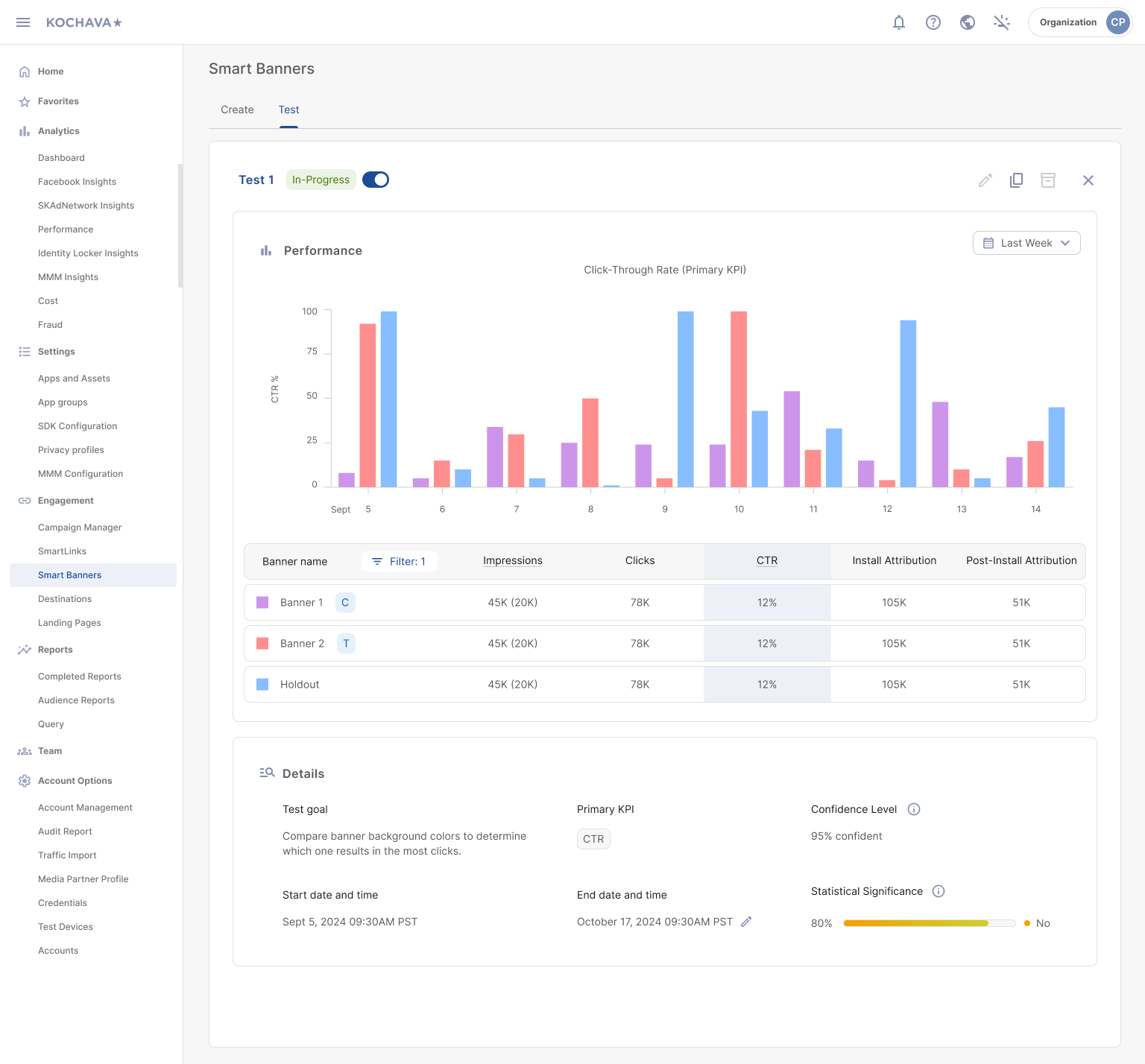Open the Last Week date range dropdown
The height and width of the screenshot is (1064, 1145).
coord(1026,243)
